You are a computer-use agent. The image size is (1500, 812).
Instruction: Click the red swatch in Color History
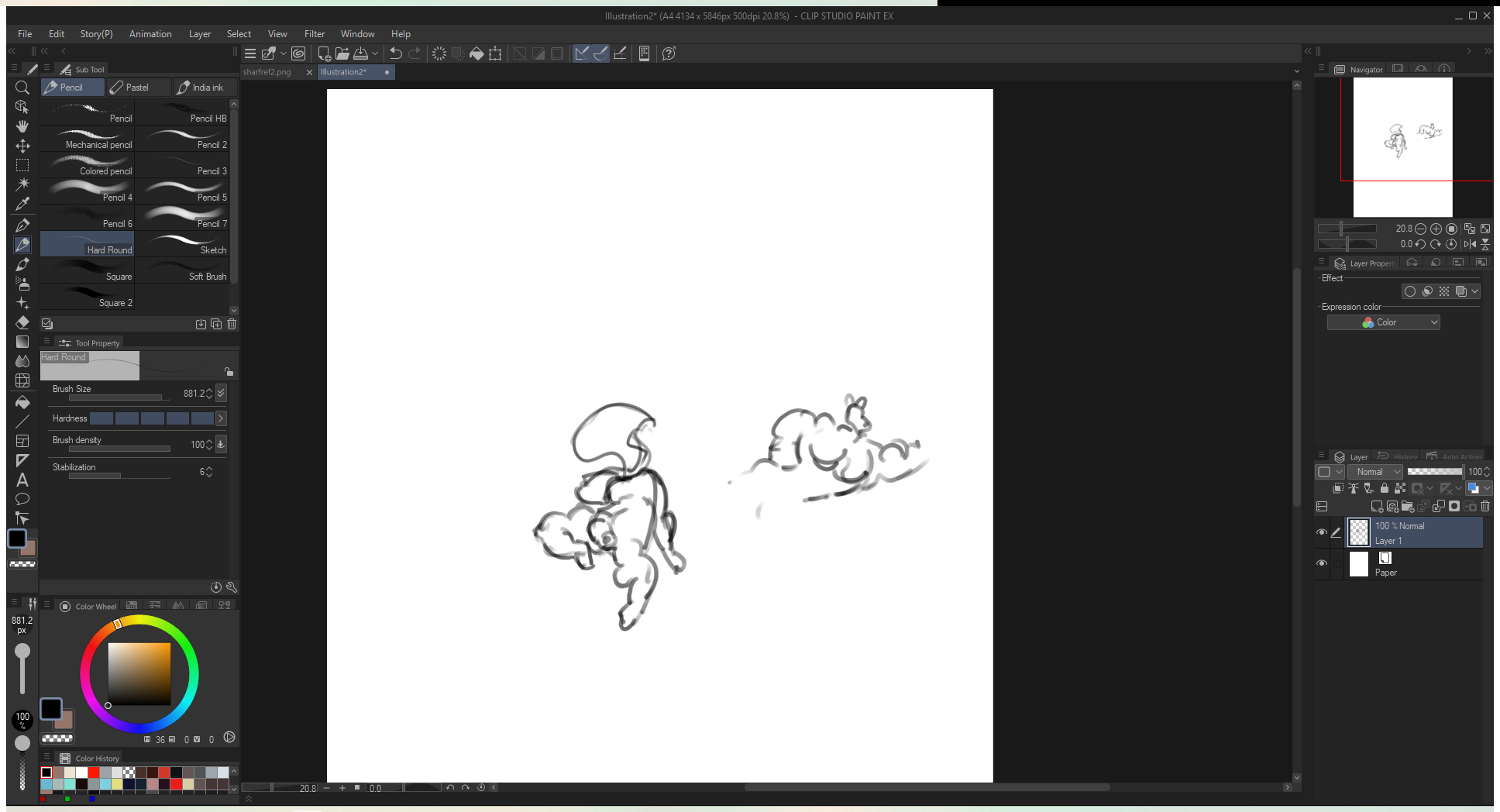(x=93, y=772)
